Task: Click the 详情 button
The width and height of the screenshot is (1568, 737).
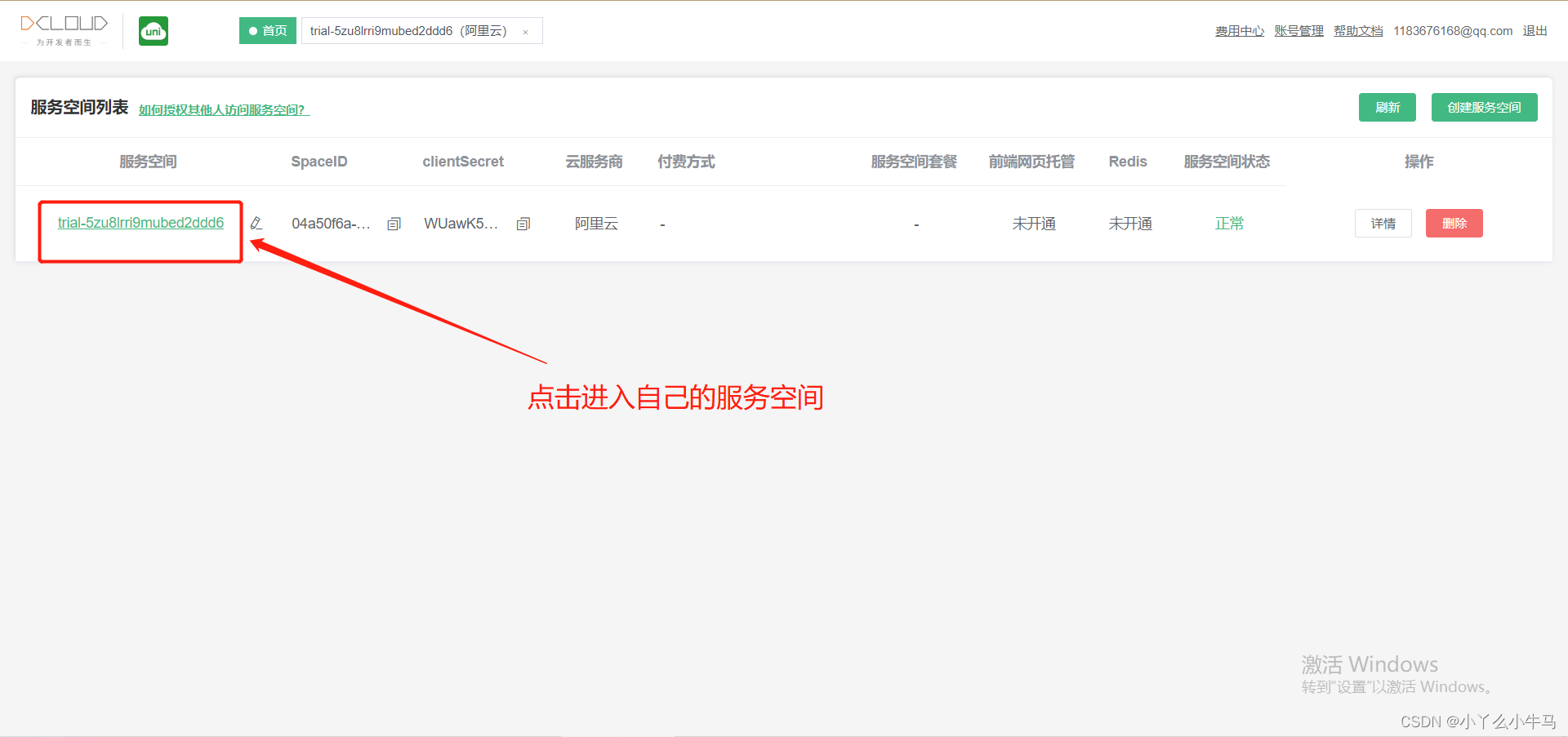Action: pyautogui.click(x=1383, y=224)
